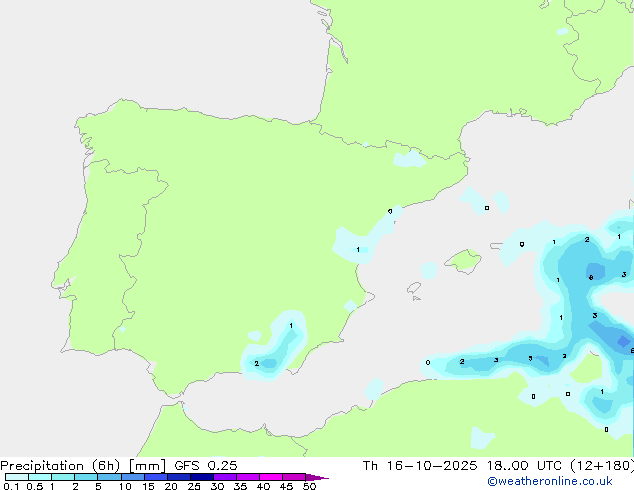
Task: Click the '50' legend scale label
Action: tap(310, 486)
